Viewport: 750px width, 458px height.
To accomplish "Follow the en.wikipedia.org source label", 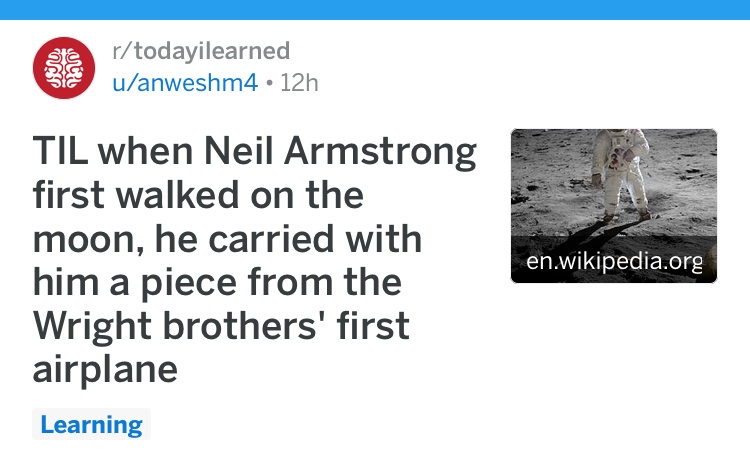I will tap(614, 261).
